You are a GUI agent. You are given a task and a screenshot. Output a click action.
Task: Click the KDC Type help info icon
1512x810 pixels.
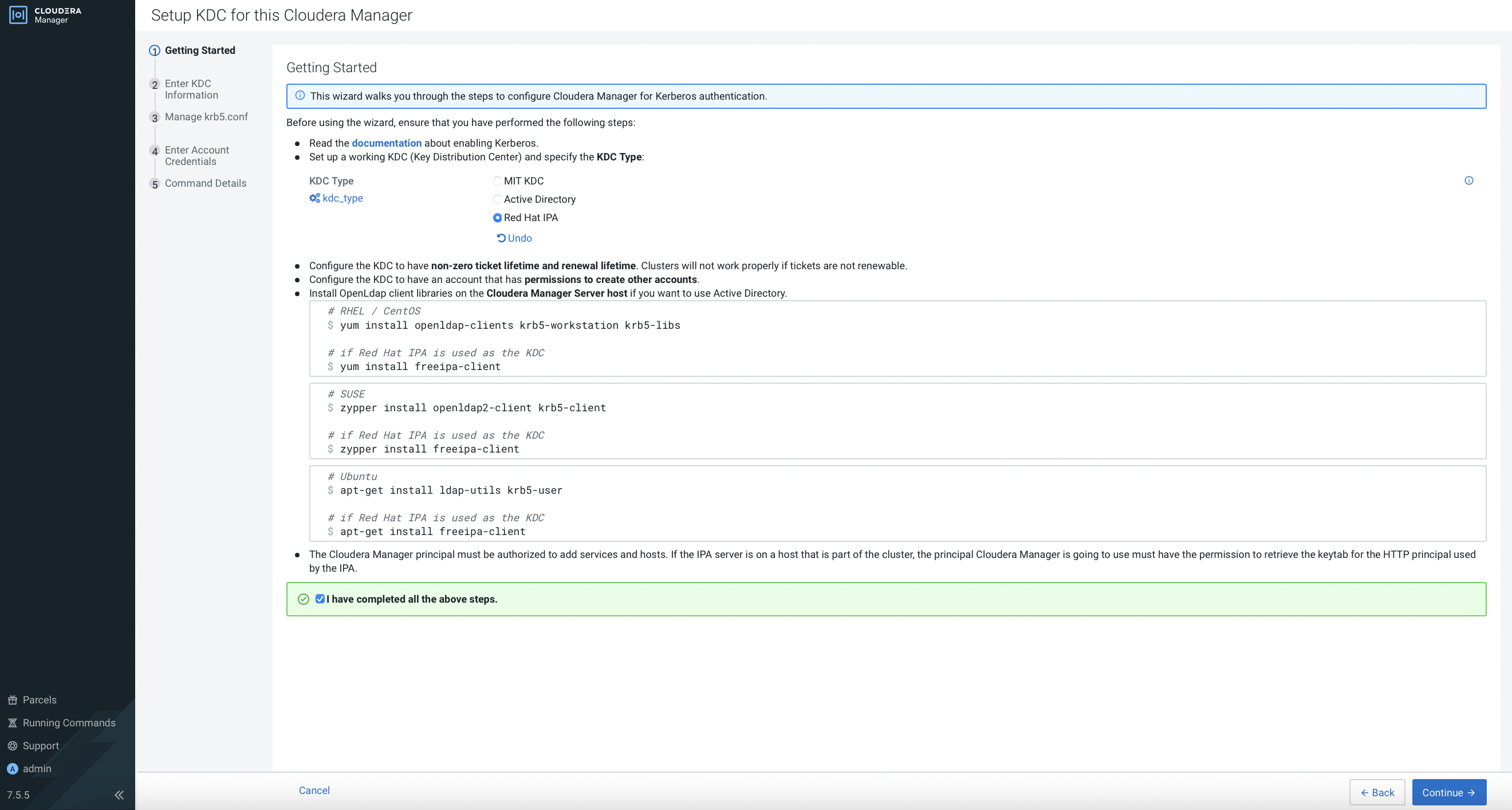coord(1468,181)
